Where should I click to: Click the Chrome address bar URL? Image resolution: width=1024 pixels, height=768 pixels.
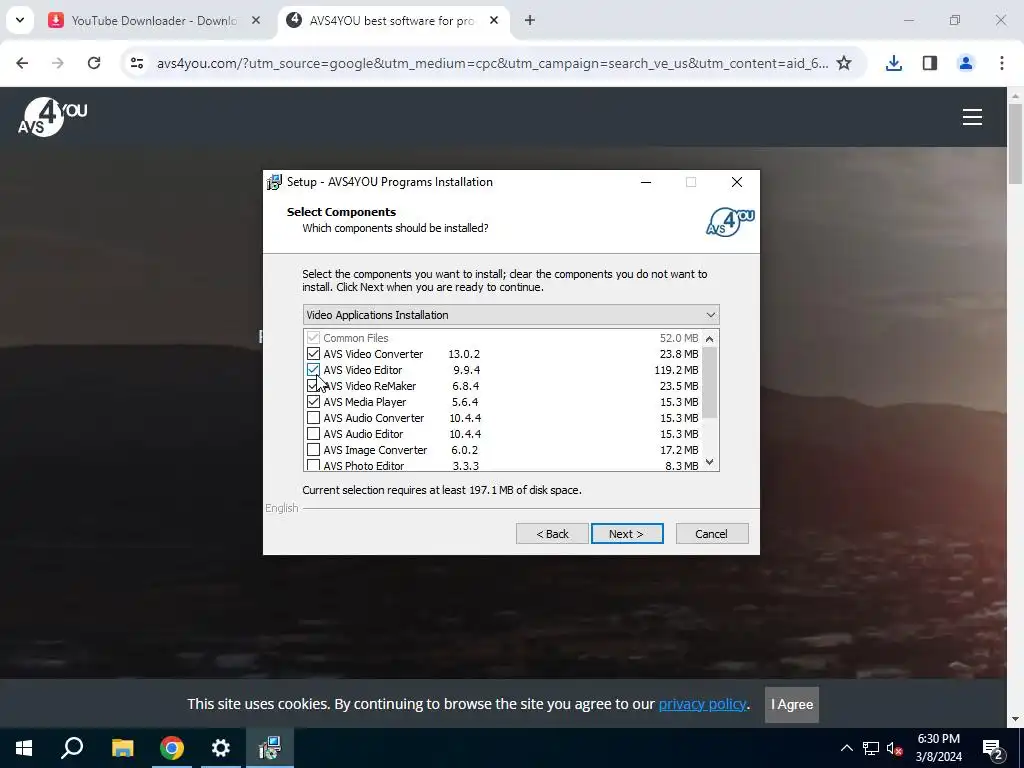coord(492,63)
